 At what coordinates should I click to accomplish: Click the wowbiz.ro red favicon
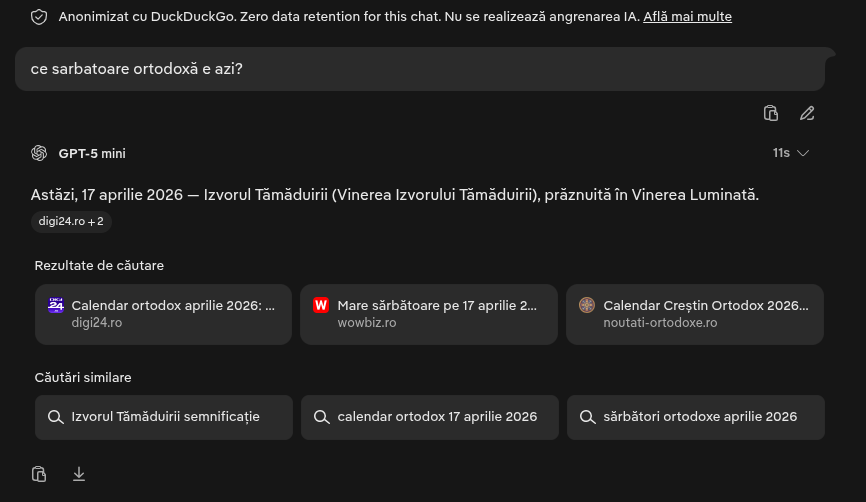[x=321, y=305]
